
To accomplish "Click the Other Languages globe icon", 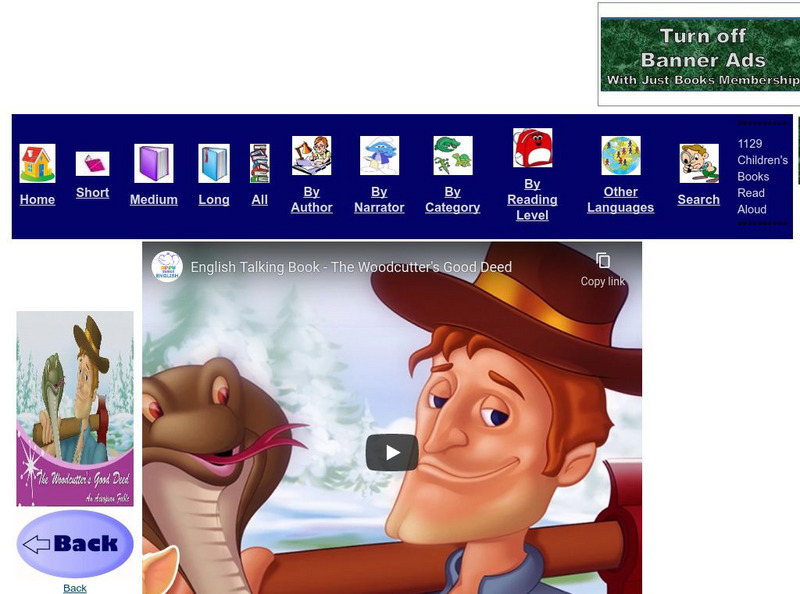I will 621,156.
